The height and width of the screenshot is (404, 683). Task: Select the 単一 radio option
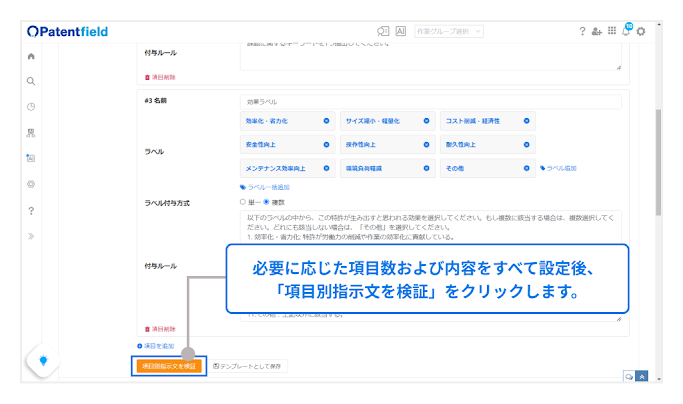pos(243,202)
